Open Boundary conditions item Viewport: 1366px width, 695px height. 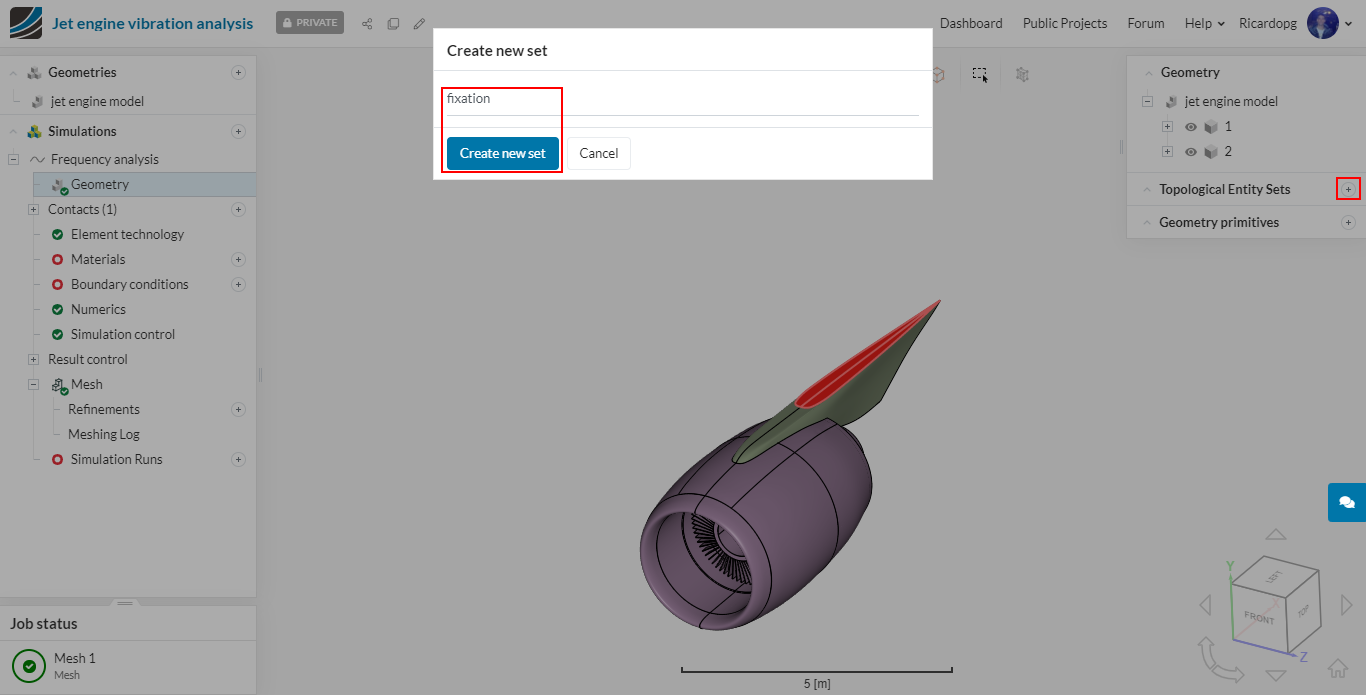(x=129, y=284)
